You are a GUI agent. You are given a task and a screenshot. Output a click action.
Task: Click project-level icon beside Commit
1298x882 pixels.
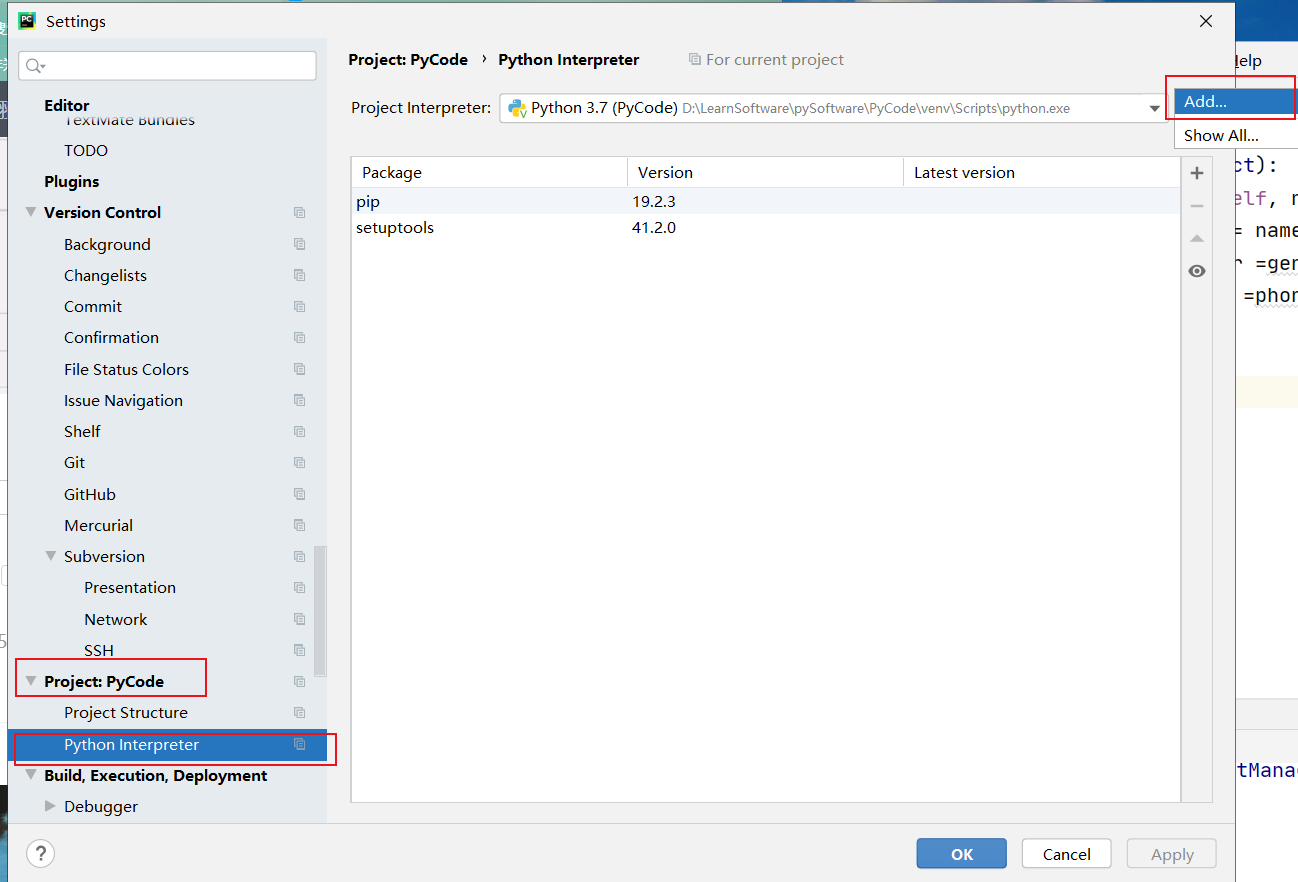click(x=299, y=306)
